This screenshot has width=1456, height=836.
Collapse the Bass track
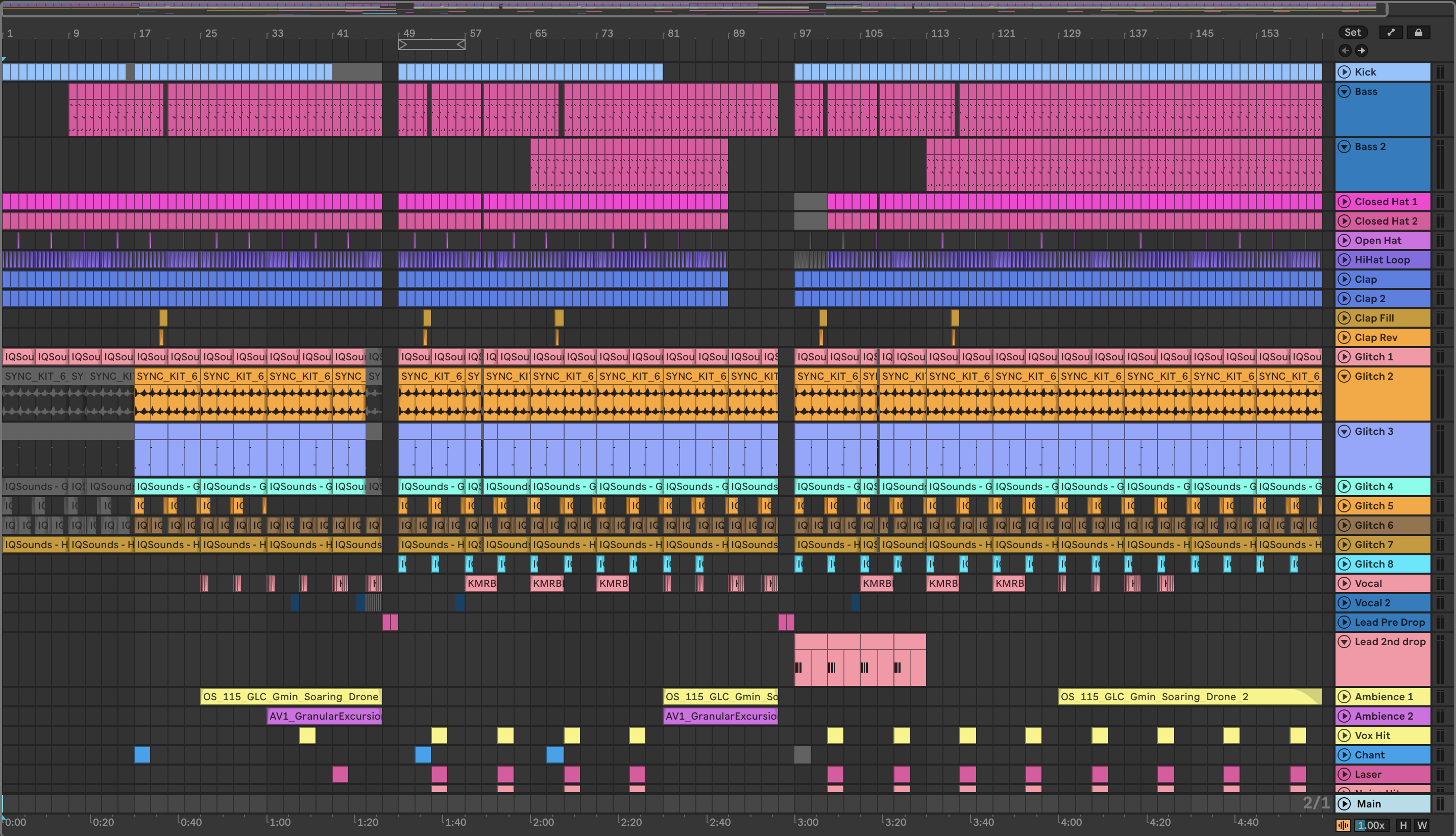tap(1344, 91)
